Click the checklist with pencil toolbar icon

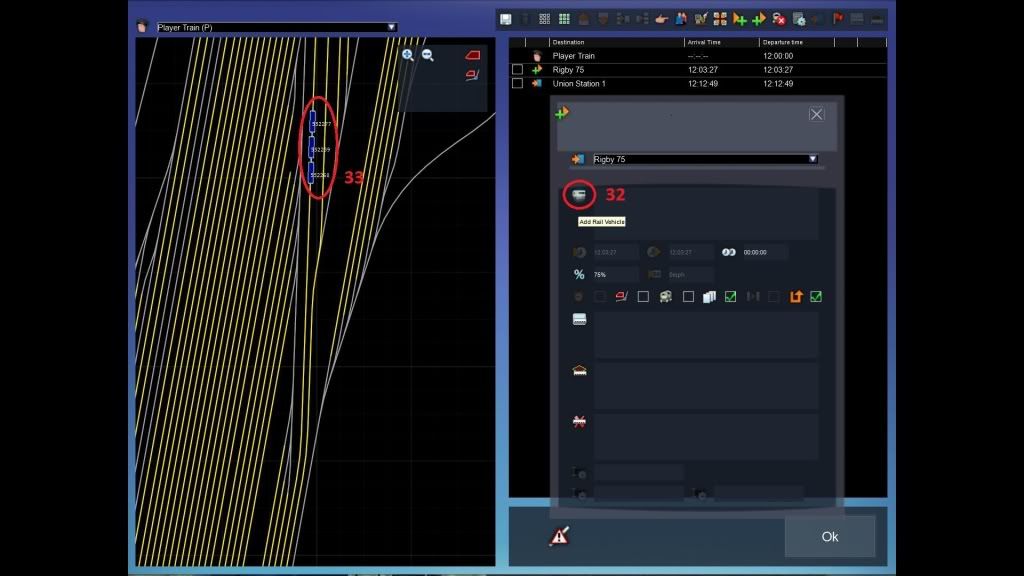[x=701, y=19]
